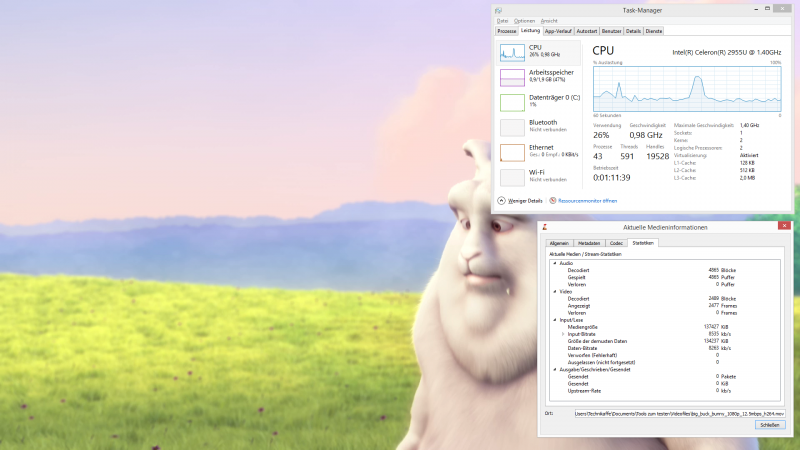Click the 26% Verwendung value
This screenshot has width=800, height=450.
pyautogui.click(x=601, y=135)
